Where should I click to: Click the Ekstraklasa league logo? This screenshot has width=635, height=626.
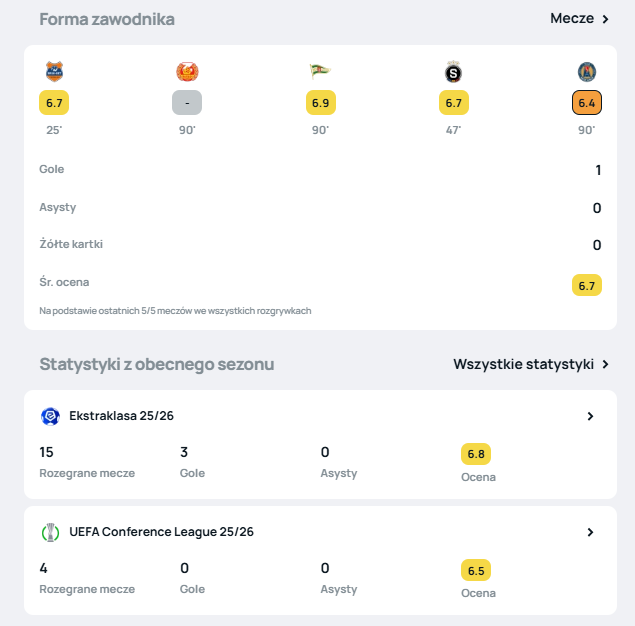50,416
